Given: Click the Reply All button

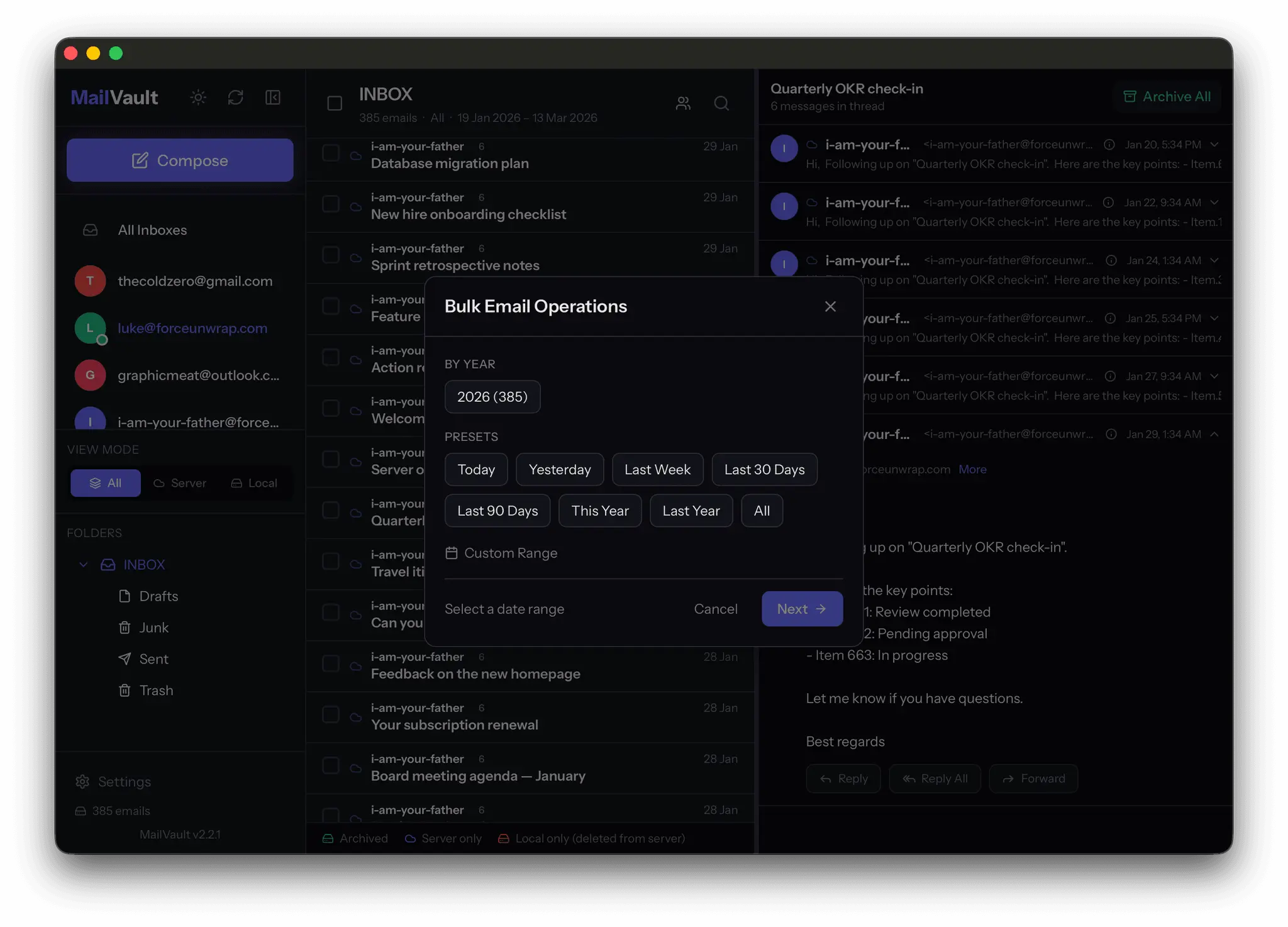Looking at the screenshot, I should 935,779.
